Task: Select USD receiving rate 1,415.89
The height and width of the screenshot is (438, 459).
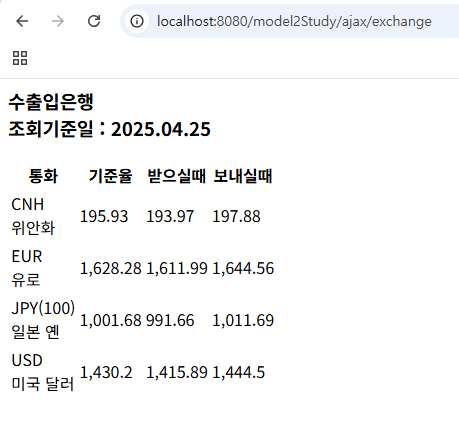Action: pyautogui.click(x=177, y=373)
